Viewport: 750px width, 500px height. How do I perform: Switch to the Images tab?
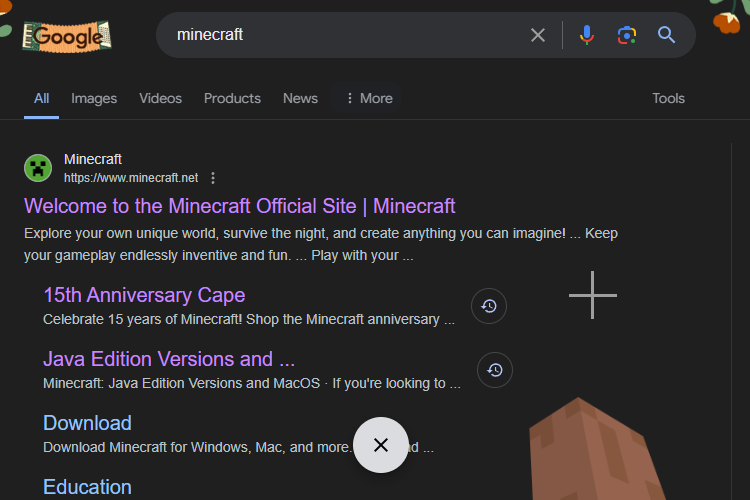[94, 99]
